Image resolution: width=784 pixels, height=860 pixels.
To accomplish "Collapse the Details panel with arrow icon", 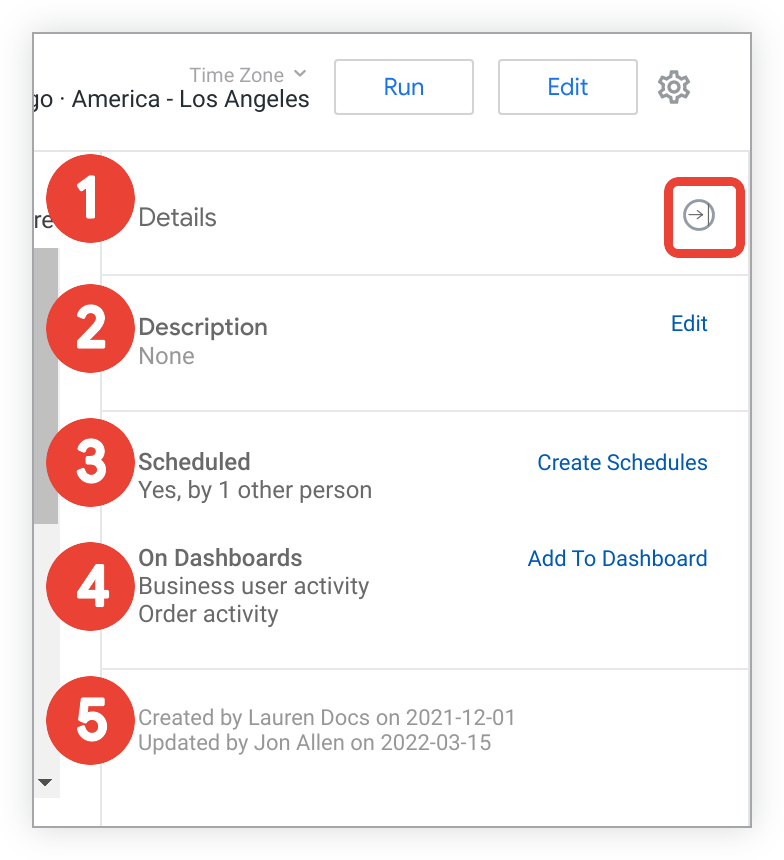I will [699, 215].
